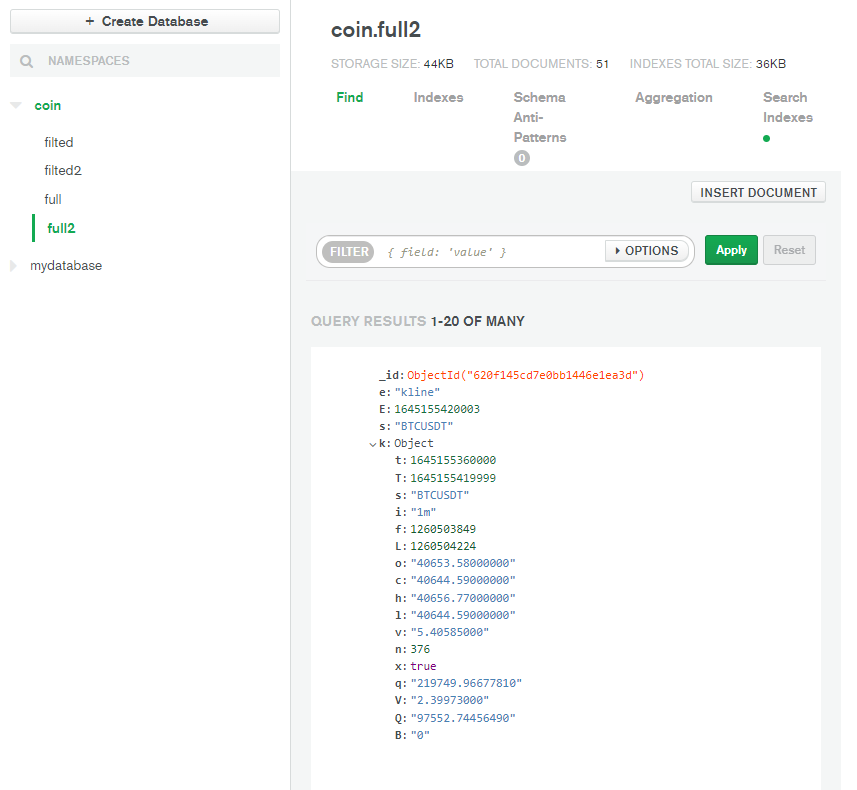Screen dimensions: 857x790
Task: Click the coin database name
Action: (48, 106)
